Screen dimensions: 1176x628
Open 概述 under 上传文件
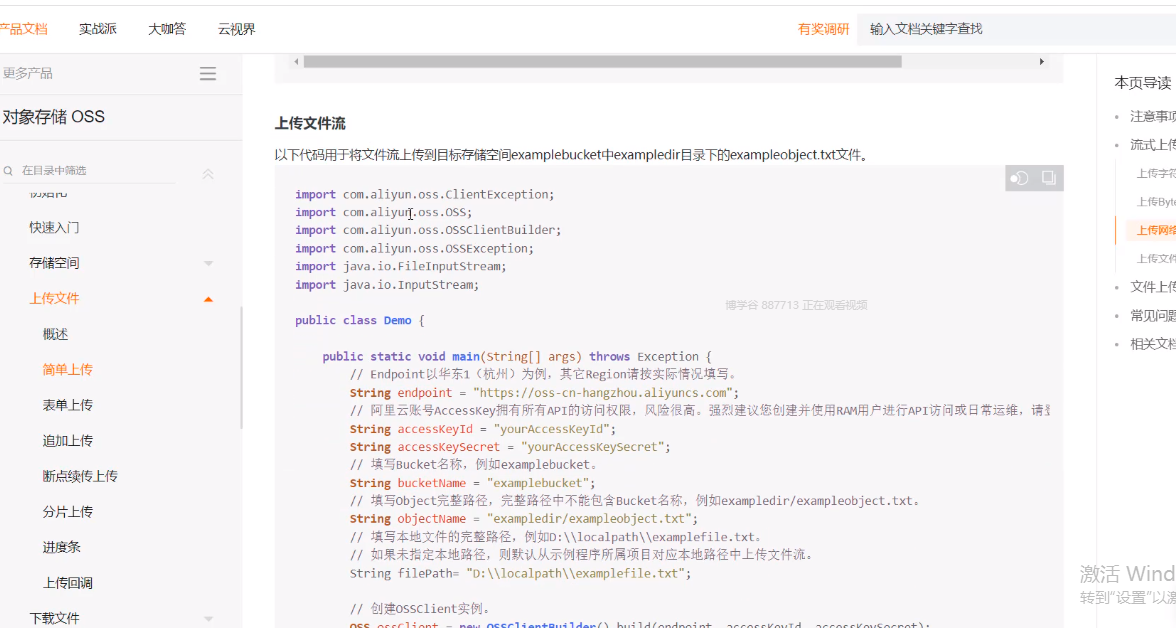56,335
